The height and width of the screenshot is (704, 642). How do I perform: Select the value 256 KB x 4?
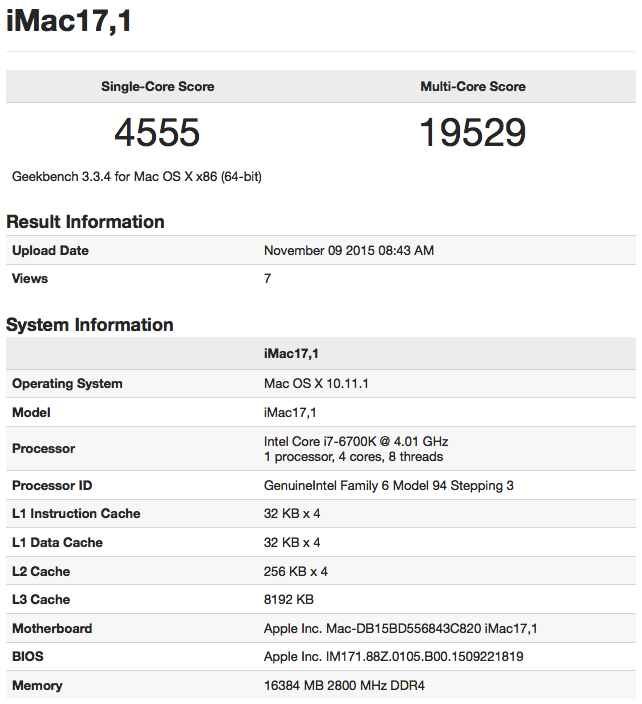pos(296,572)
